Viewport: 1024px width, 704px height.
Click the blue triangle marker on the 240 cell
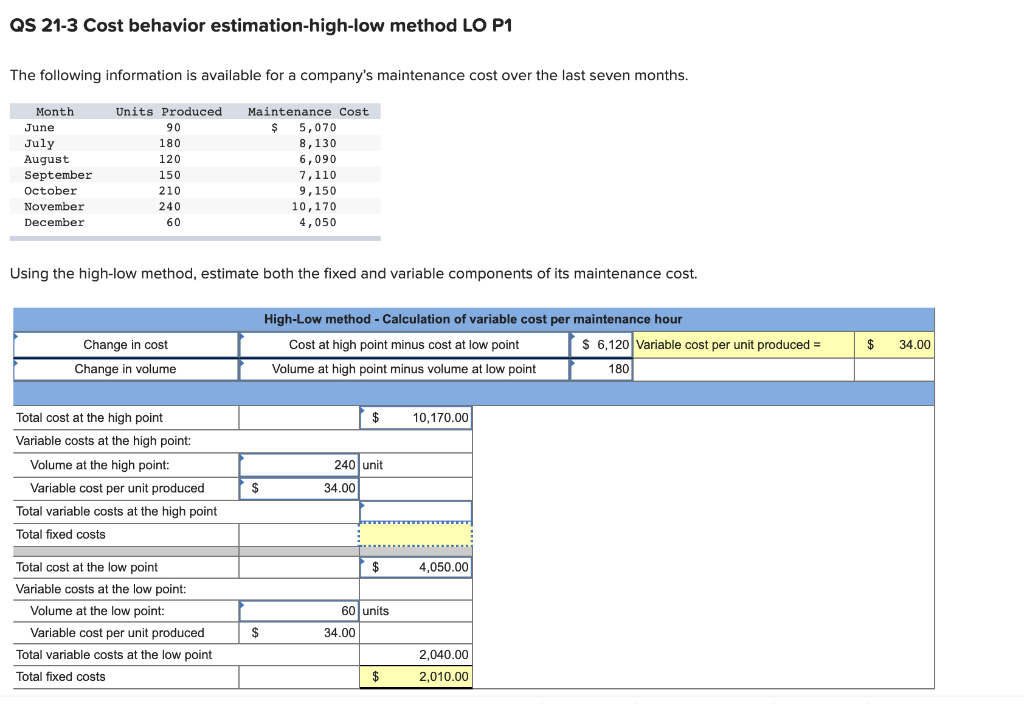[x=243, y=458]
